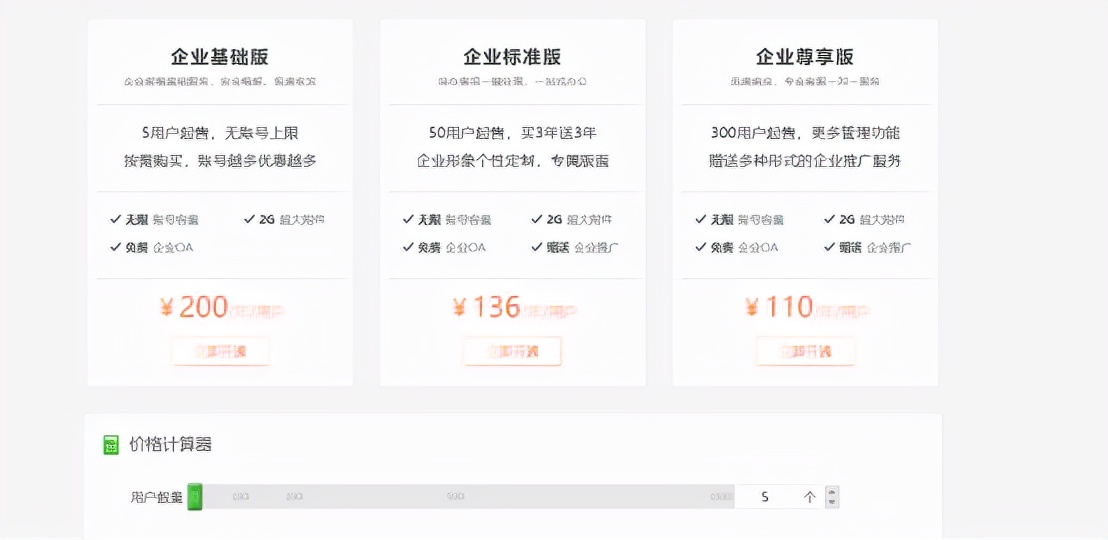Click the 赠送 checkmark in 企业标准版
1108x540 pixels.
point(538,247)
